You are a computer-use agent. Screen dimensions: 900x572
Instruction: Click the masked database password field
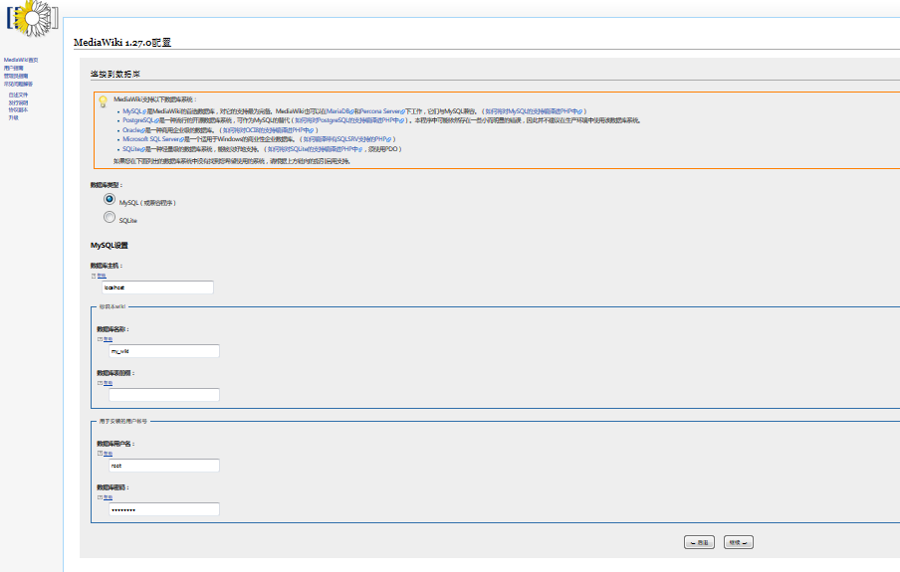pos(163,510)
